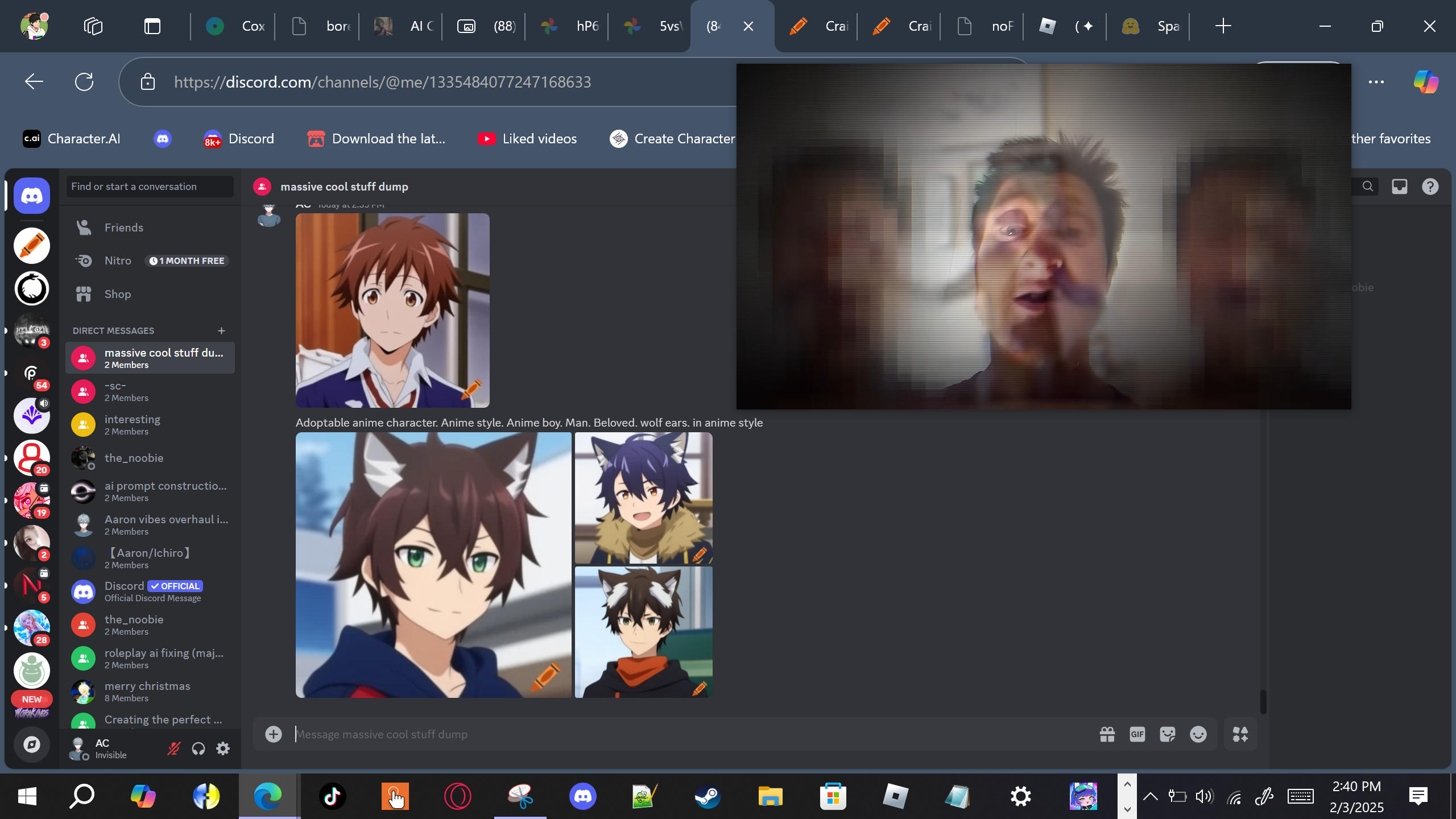The width and height of the screenshot is (1456, 819).
Task: Open the blue-haired wolf-eared character image
Action: tap(644, 498)
